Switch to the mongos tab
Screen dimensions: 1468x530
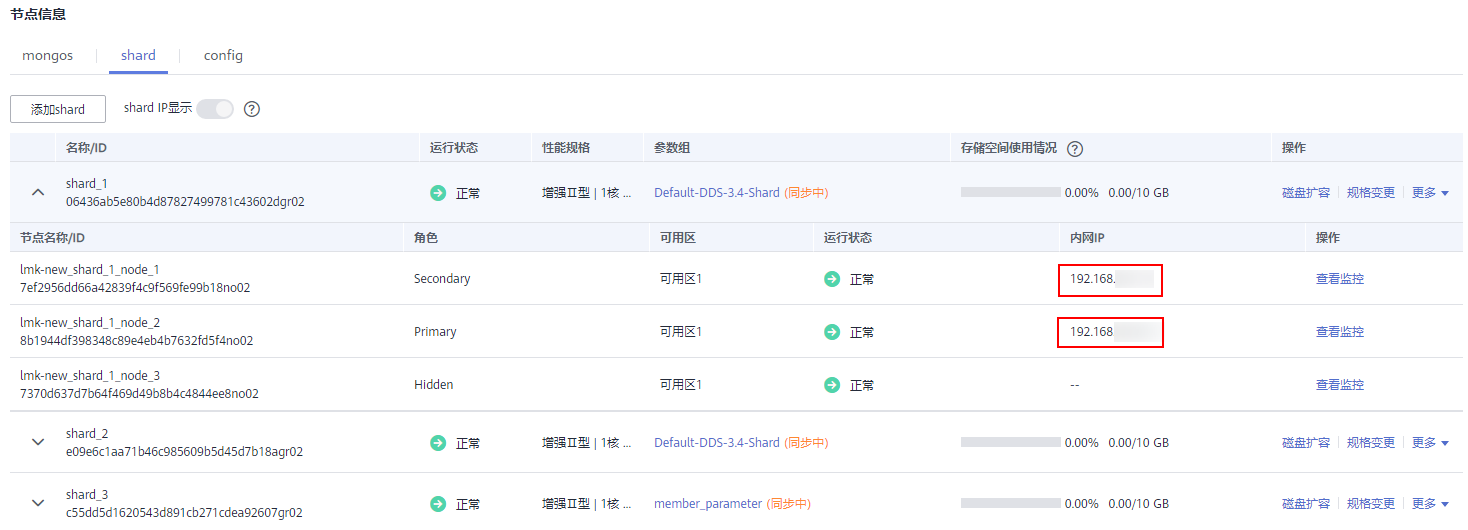48,56
